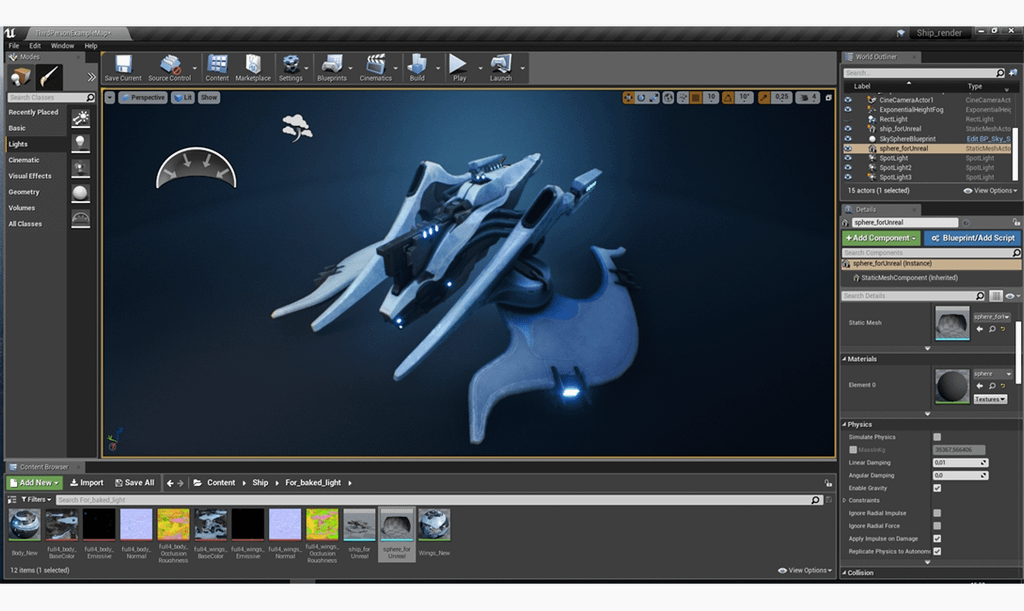Image resolution: width=1024 pixels, height=611 pixels.
Task: Open the Static Mesh asset dropdown
Action: pos(992,317)
